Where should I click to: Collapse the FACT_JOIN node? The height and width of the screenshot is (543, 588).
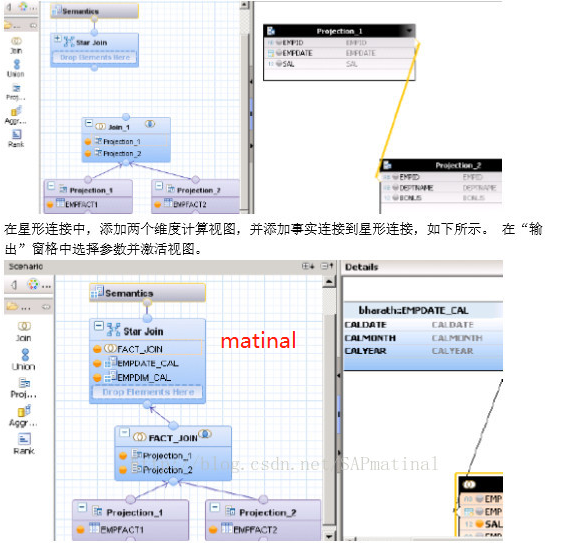point(124,432)
